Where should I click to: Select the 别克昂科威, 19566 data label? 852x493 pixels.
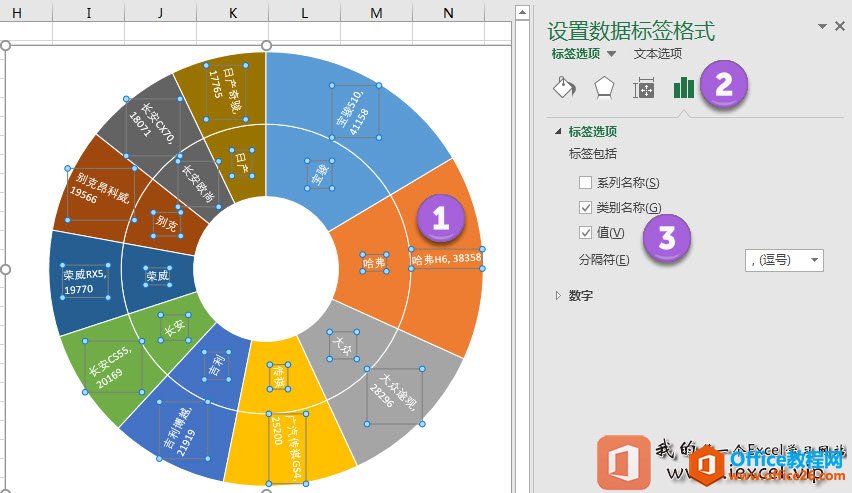[101, 195]
